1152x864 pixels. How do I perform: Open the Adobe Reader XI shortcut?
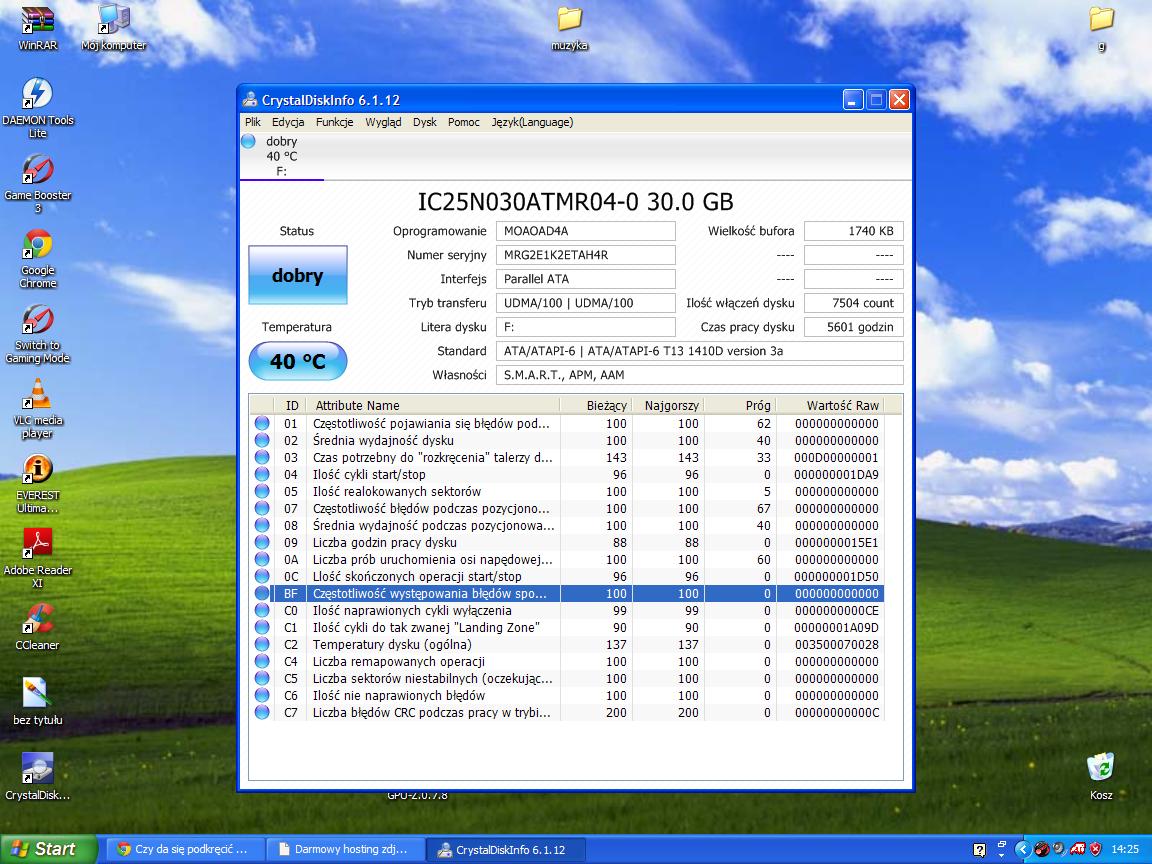[x=37, y=559]
